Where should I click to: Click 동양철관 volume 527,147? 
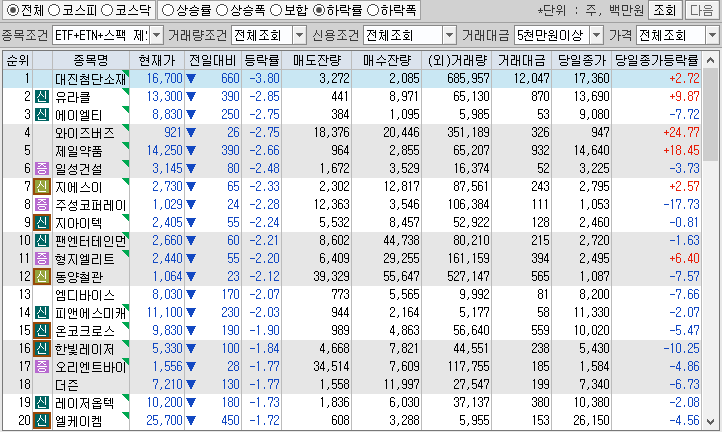pyautogui.click(x=468, y=276)
